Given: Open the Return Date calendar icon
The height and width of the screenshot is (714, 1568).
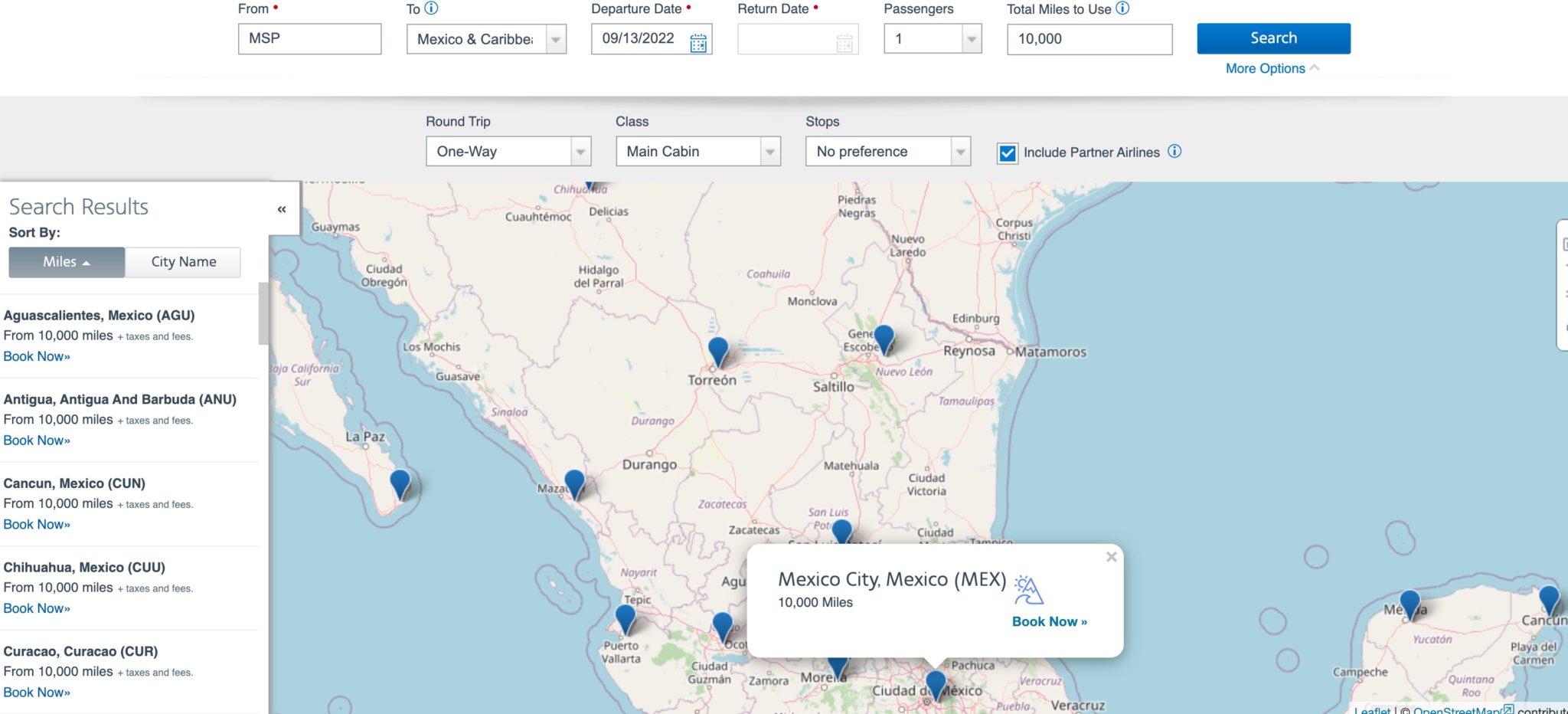Looking at the screenshot, I should click(x=843, y=44).
